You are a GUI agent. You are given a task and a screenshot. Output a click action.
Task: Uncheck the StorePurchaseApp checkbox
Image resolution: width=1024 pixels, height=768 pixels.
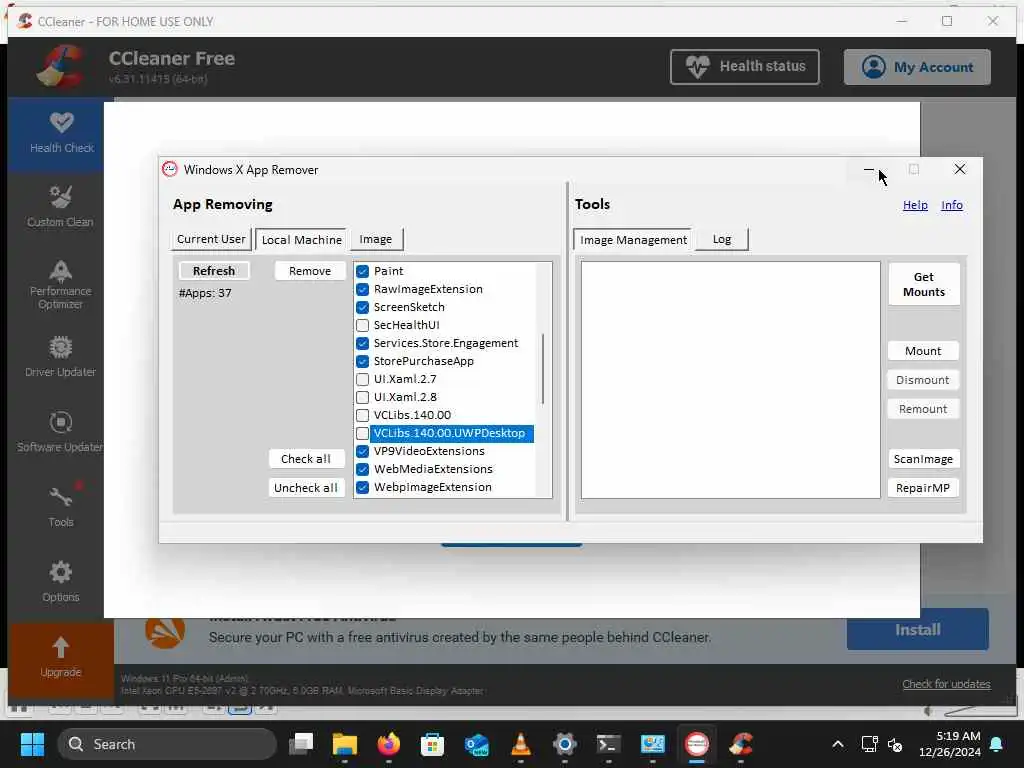(362, 361)
